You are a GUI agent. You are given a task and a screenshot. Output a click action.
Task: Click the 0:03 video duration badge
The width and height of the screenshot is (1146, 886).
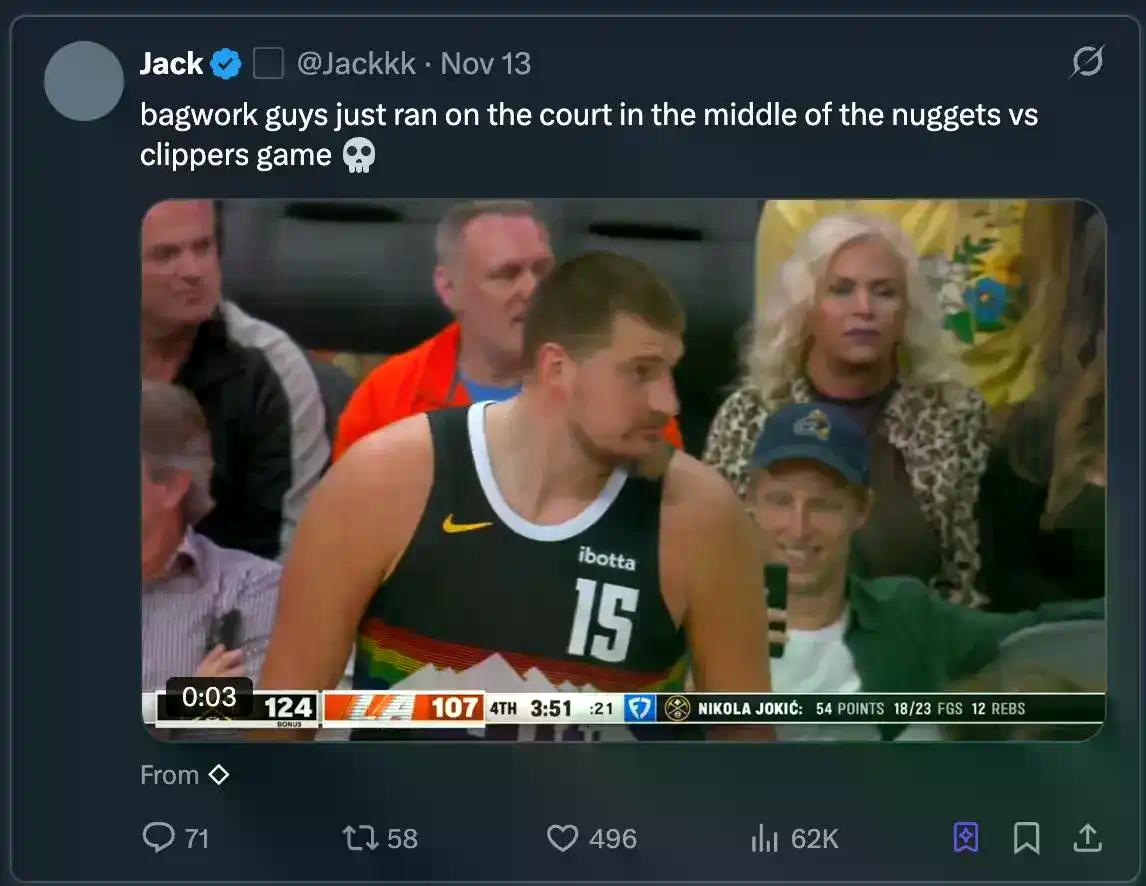tap(209, 697)
